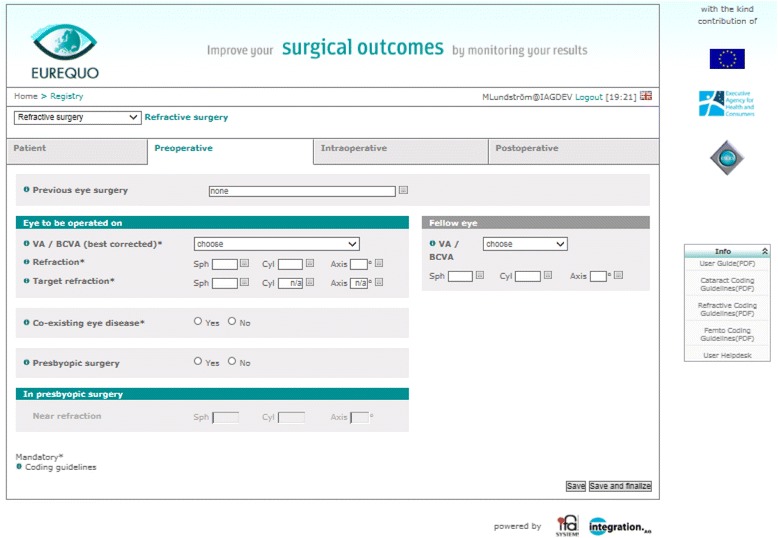Image resolution: width=778 pixels, height=538 pixels.
Task: Collapse the Info panel chevron
Action: [765, 251]
